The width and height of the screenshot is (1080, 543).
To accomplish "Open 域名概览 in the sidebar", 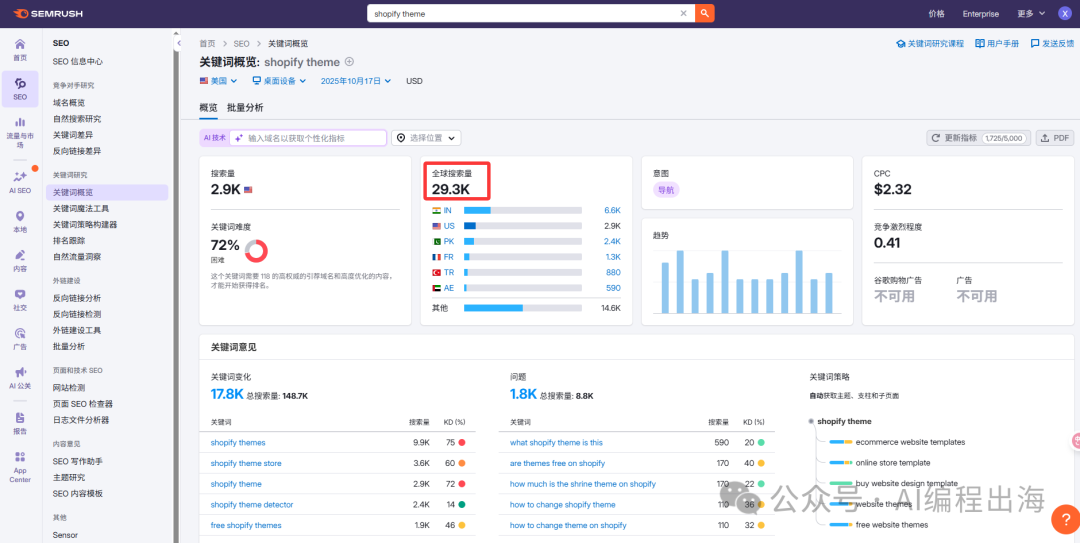I will 69,103.
